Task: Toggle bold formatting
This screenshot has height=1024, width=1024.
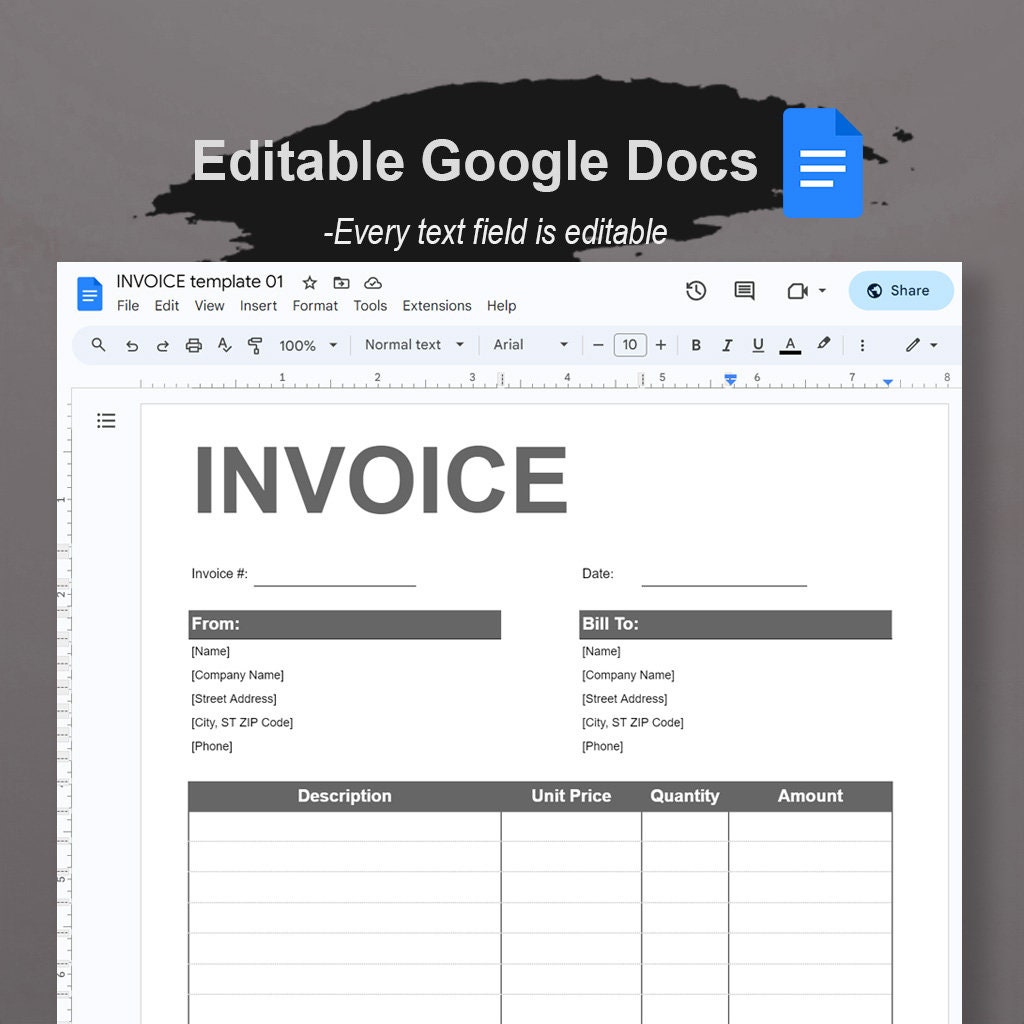Action: tap(696, 345)
